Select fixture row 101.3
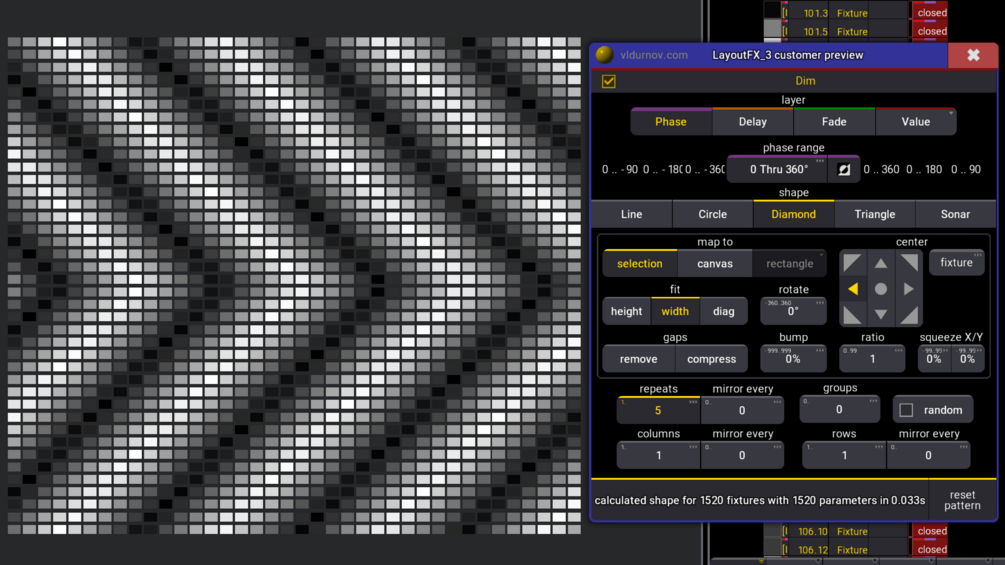This screenshot has height=565, width=1005. coord(845,12)
